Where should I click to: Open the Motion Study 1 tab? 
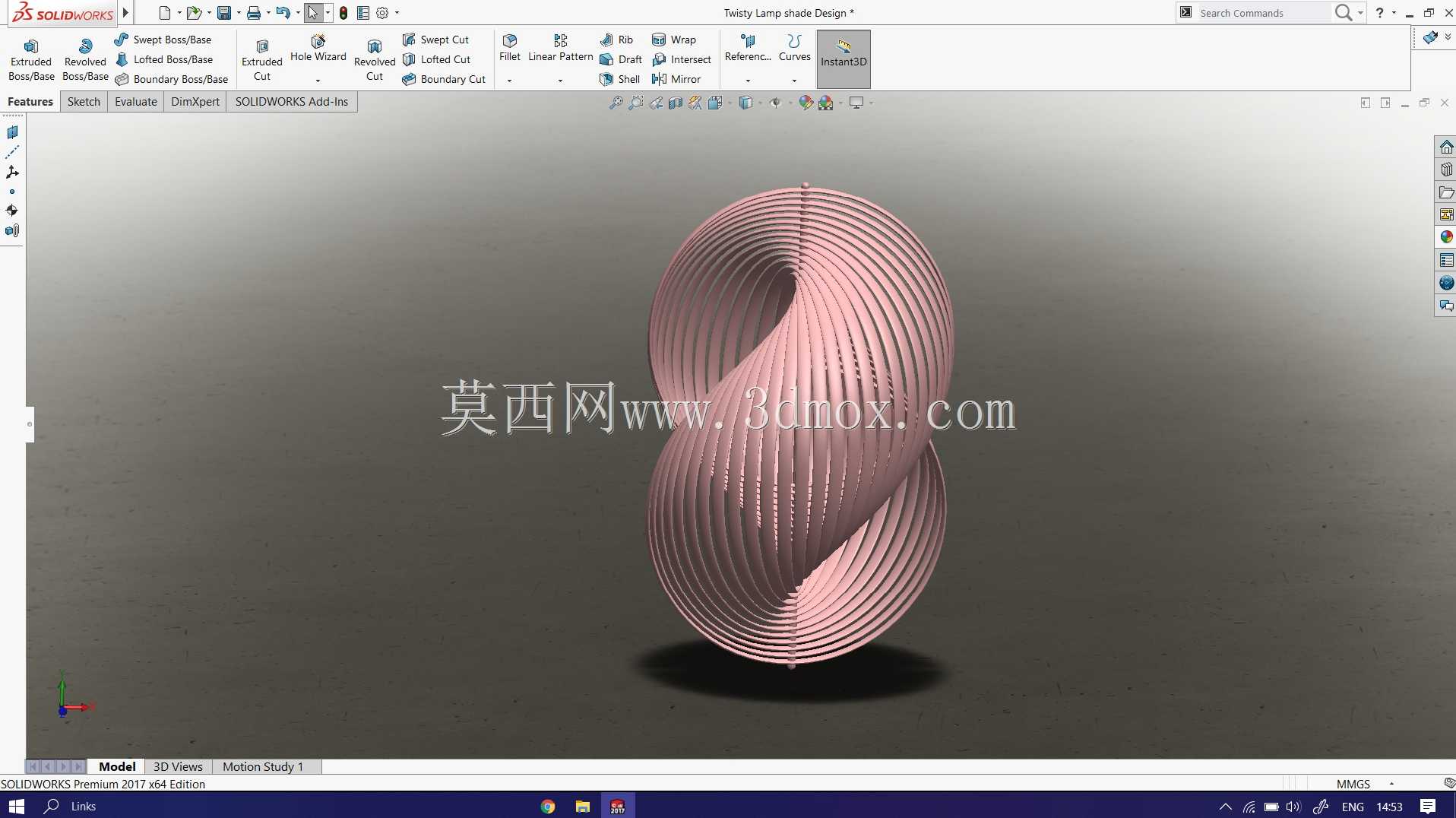pyautogui.click(x=263, y=766)
